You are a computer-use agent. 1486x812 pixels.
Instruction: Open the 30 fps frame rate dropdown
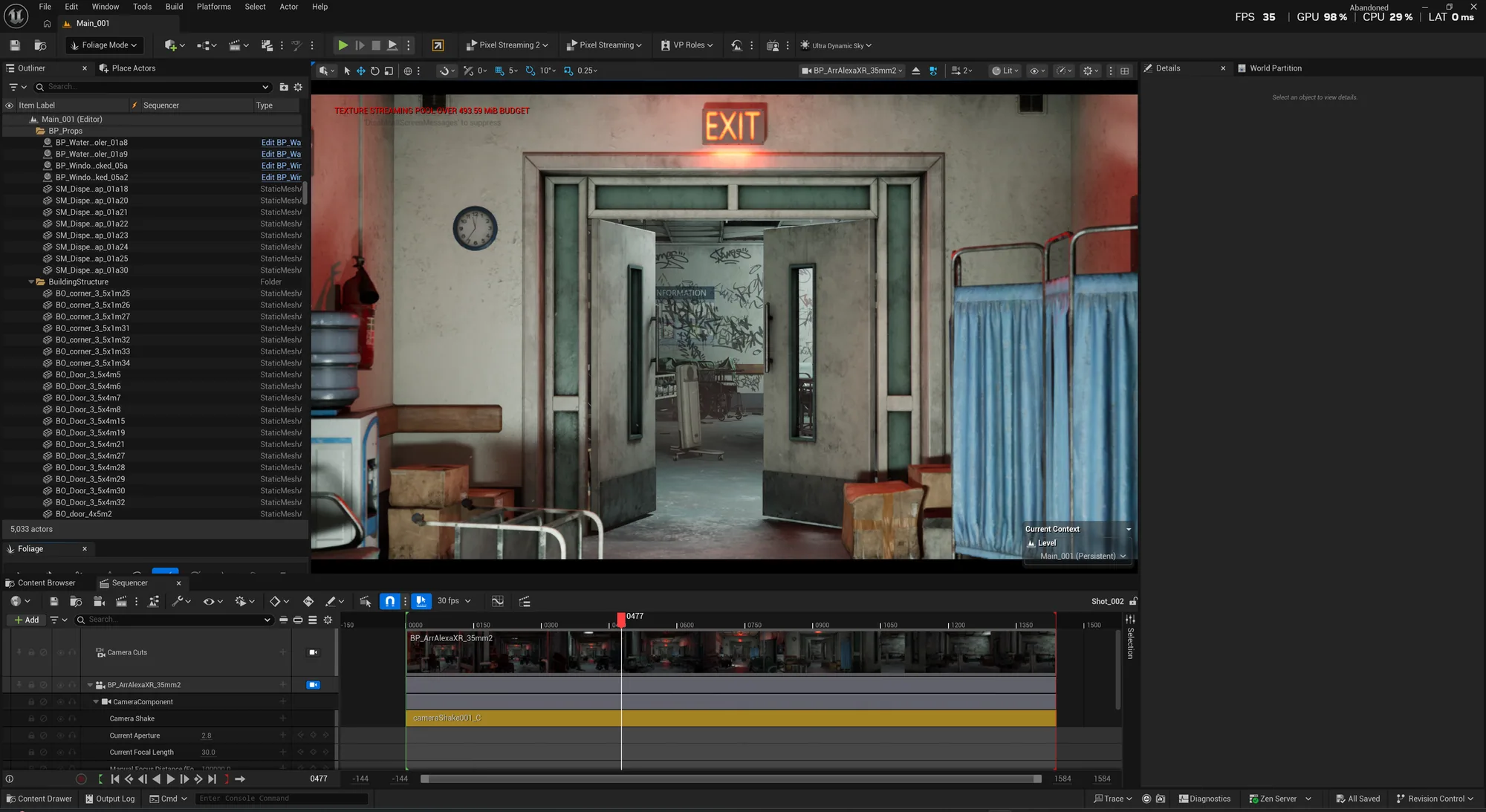[454, 601]
